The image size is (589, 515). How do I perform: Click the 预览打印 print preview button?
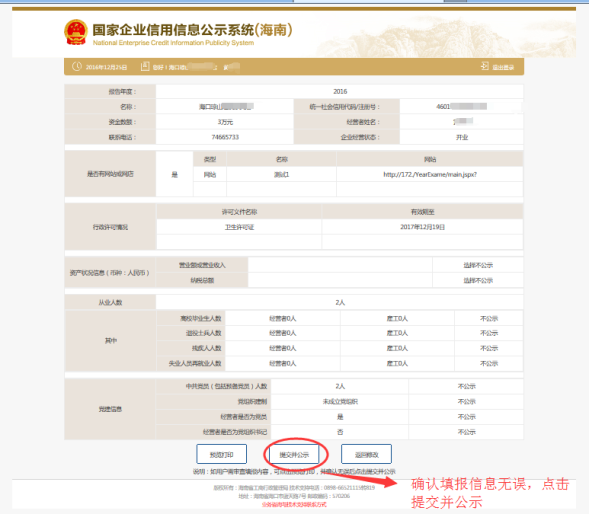(222, 455)
